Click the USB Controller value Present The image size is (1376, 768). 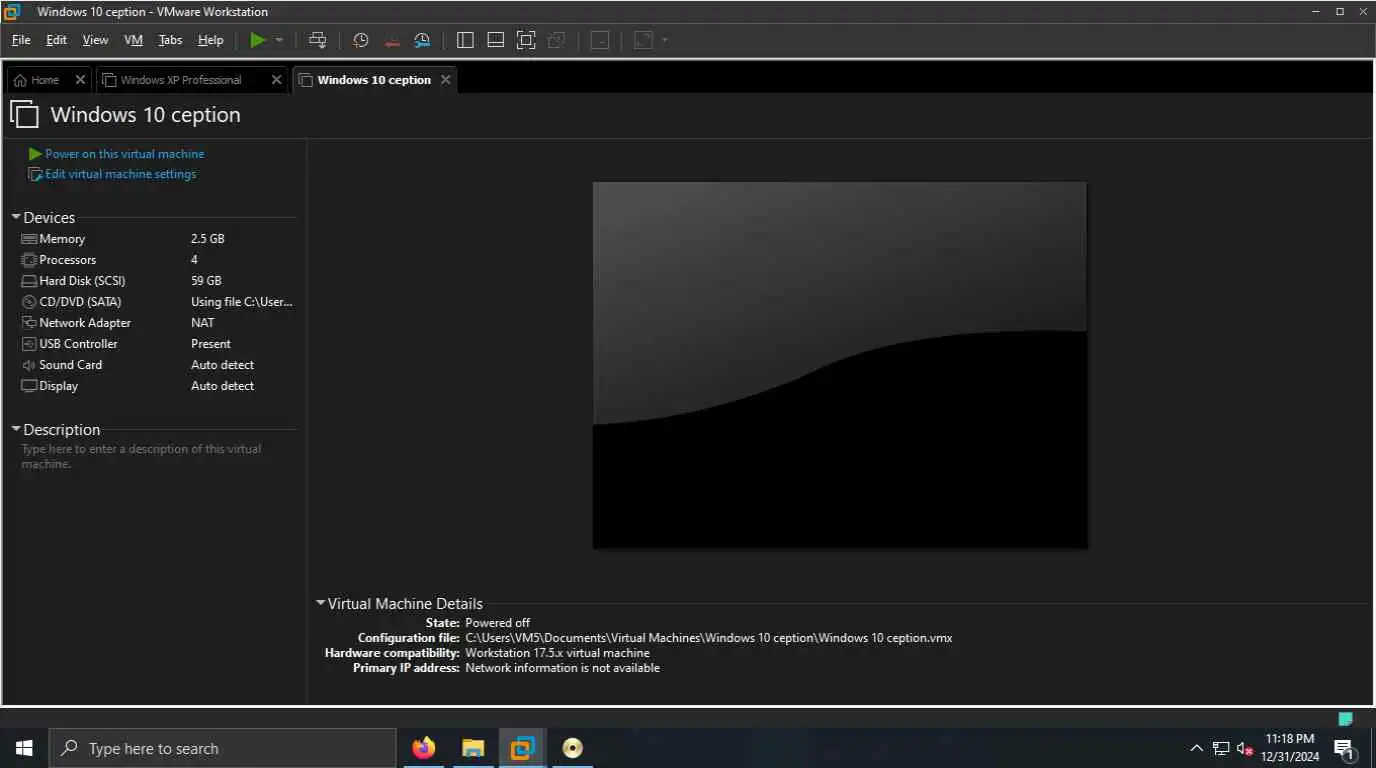point(211,344)
